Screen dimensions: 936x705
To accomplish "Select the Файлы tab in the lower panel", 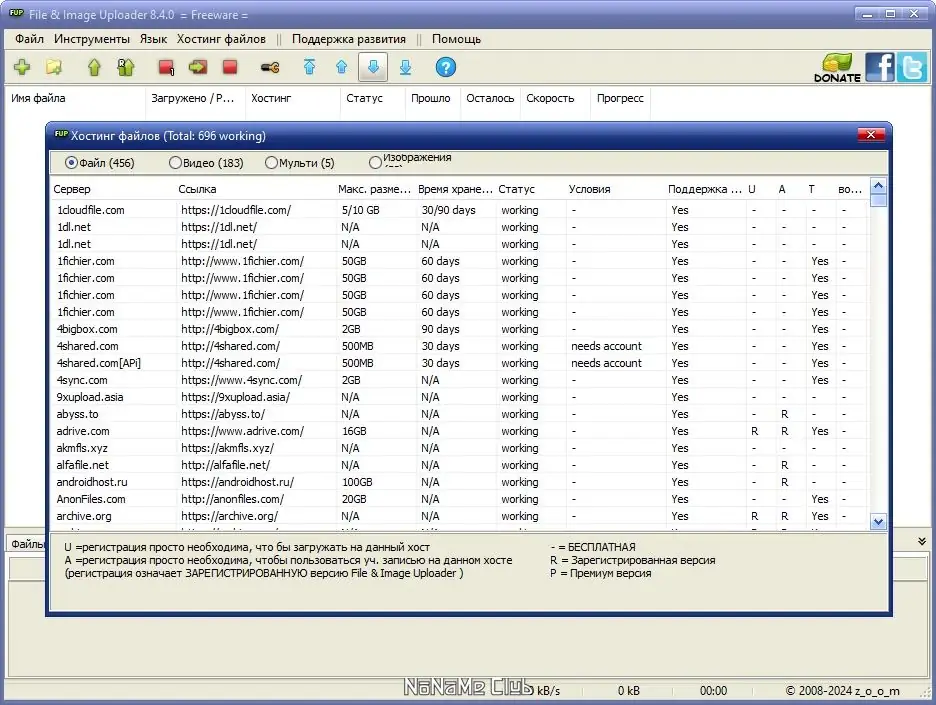I will 26,544.
